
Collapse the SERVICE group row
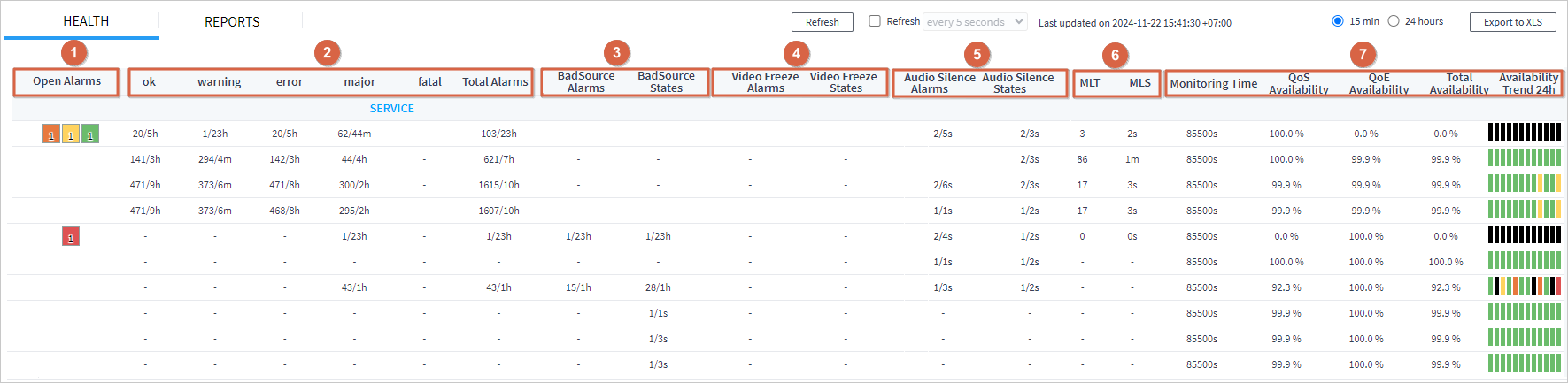click(391, 109)
